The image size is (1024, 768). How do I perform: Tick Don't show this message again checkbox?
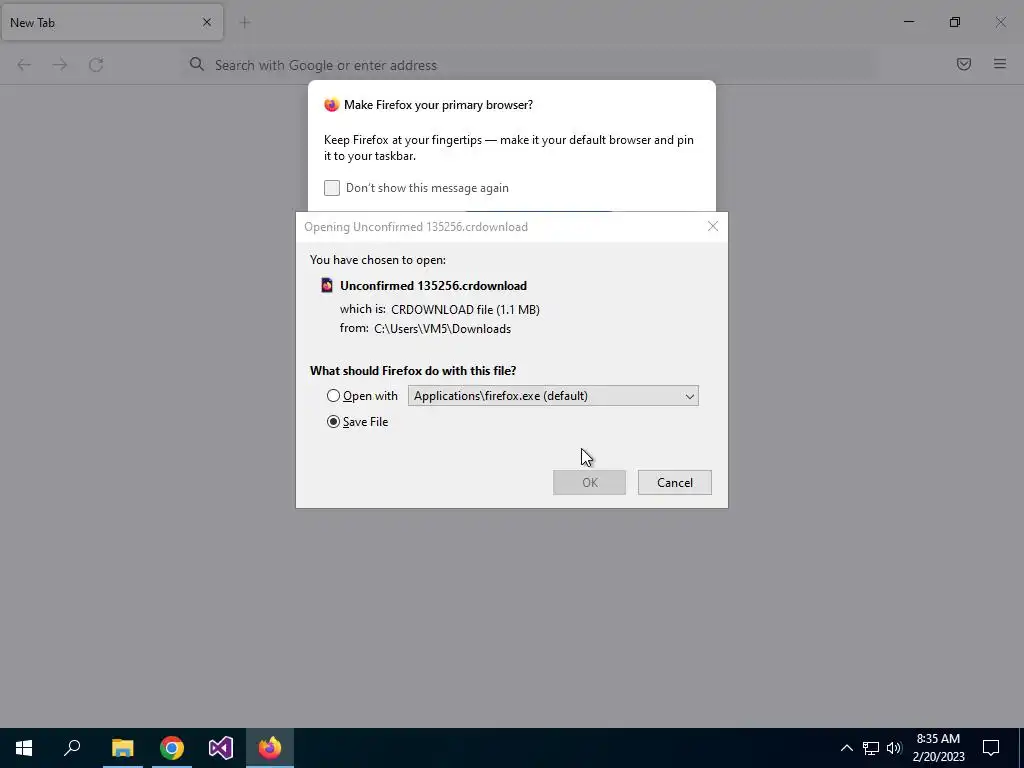point(332,188)
